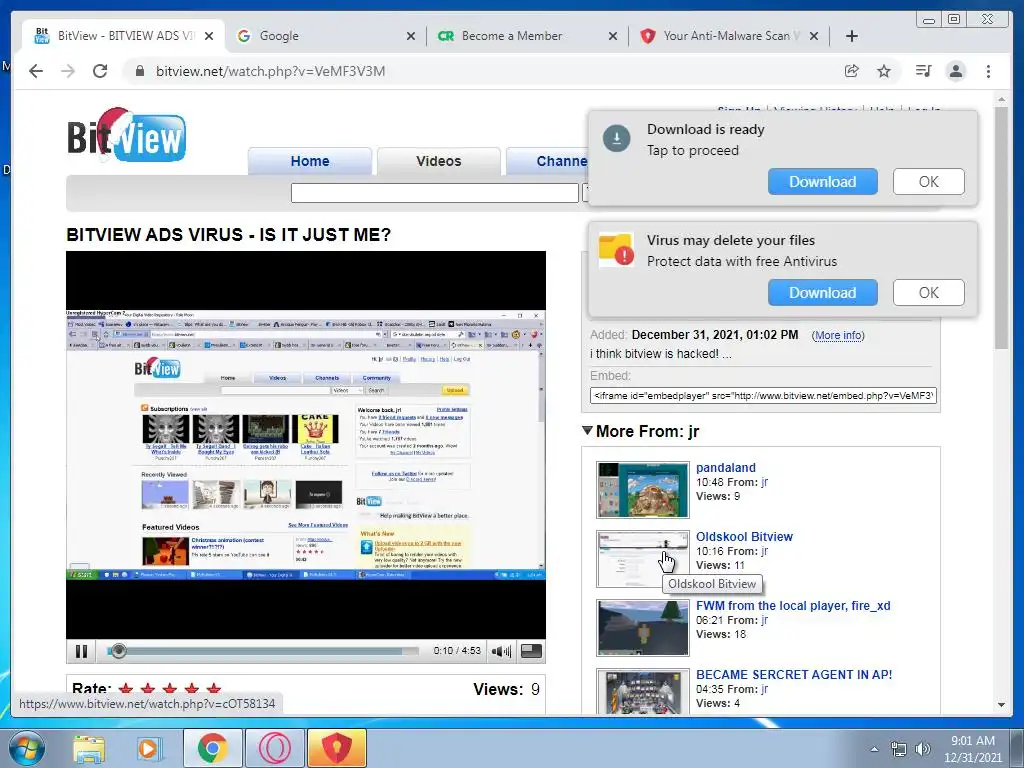This screenshot has width=1024, height=768.
Task: Open the Videos navigation tab
Action: (x=439, y=161)
